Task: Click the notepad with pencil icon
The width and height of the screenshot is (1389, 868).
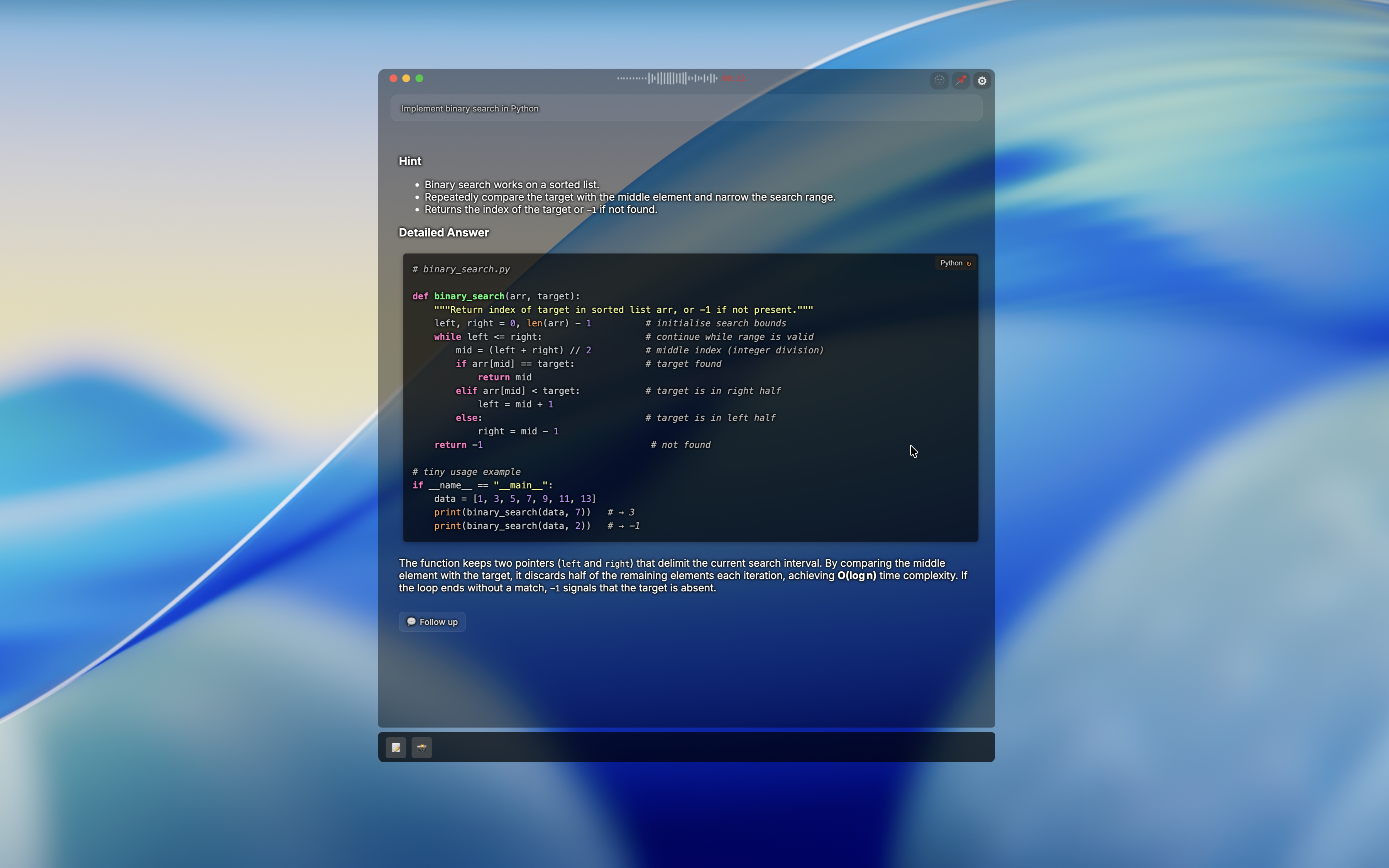Action: pyautogui.click(x=396, y=748)
